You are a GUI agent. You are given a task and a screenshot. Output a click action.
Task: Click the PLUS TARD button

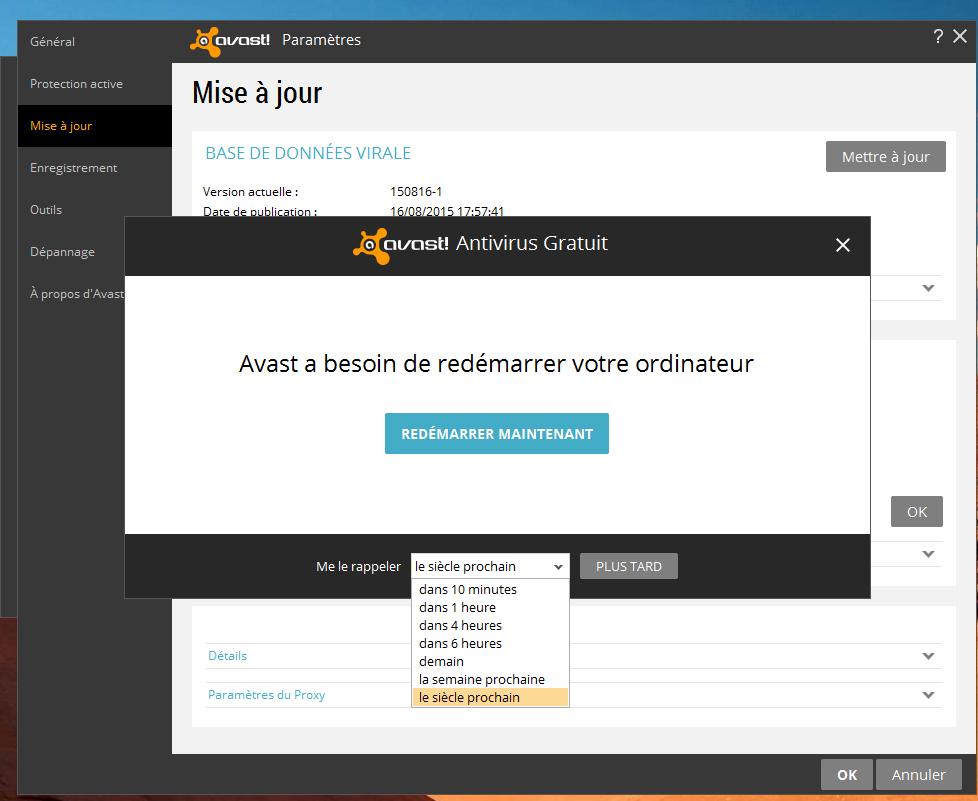coord(629,566)
